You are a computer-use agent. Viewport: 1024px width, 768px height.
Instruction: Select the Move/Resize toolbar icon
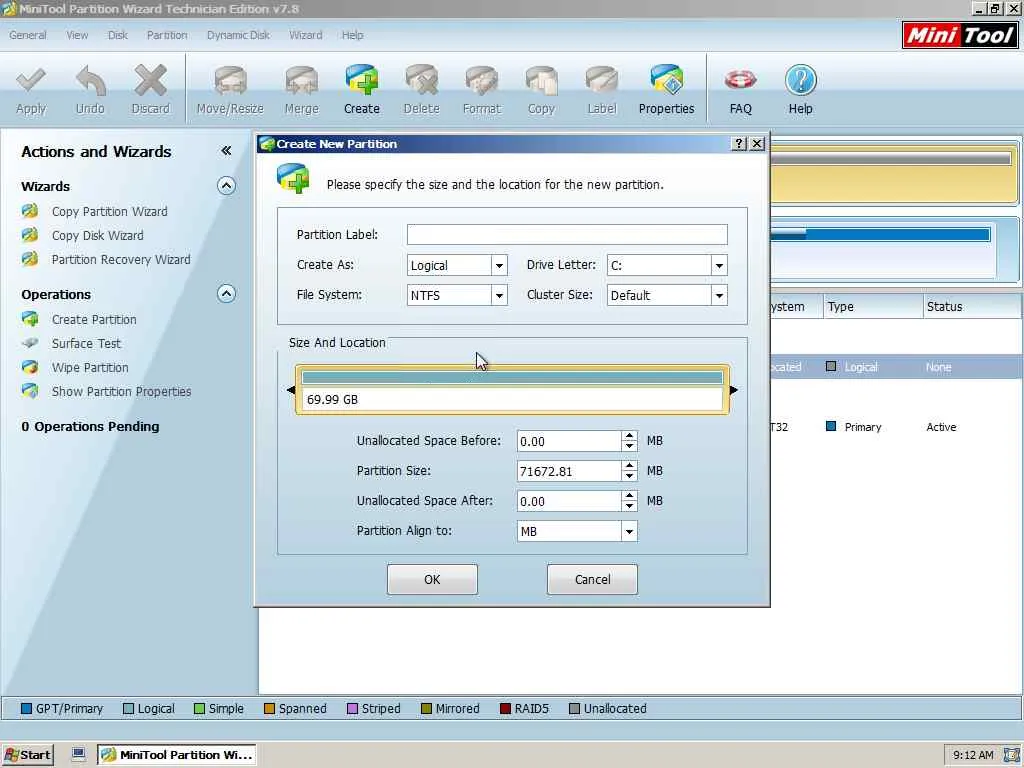(230, 81)
